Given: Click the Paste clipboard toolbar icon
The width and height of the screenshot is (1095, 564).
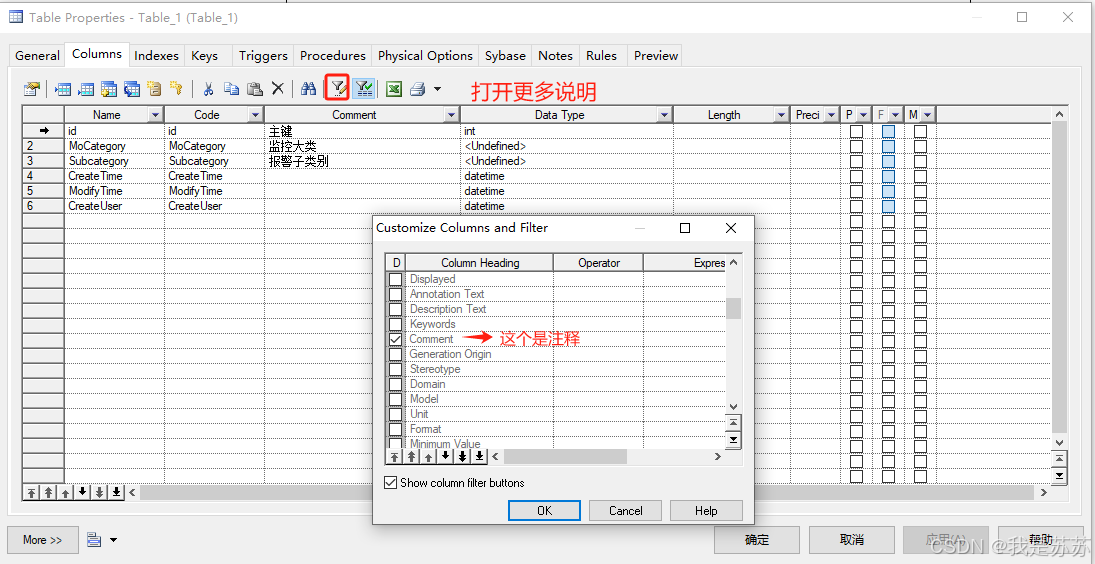Looking at the screenshot, I should [x=255, y=89].
